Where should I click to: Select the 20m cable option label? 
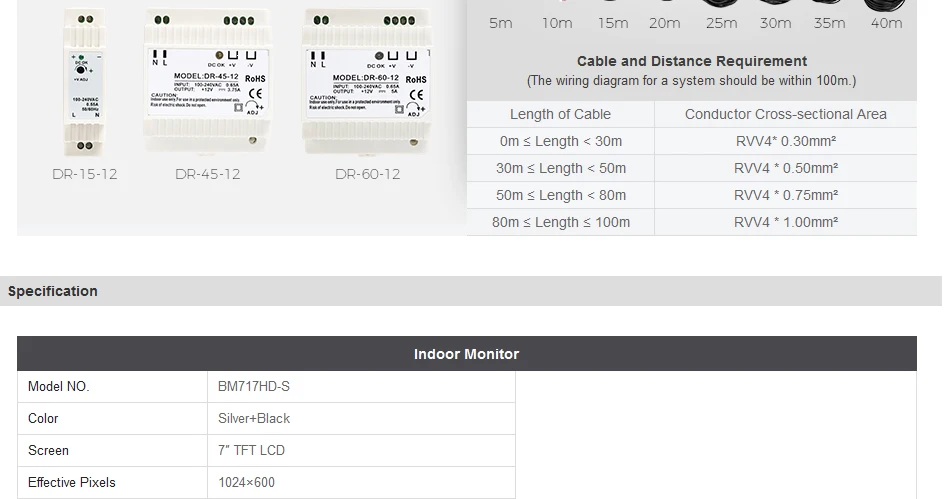click(665, 24)
